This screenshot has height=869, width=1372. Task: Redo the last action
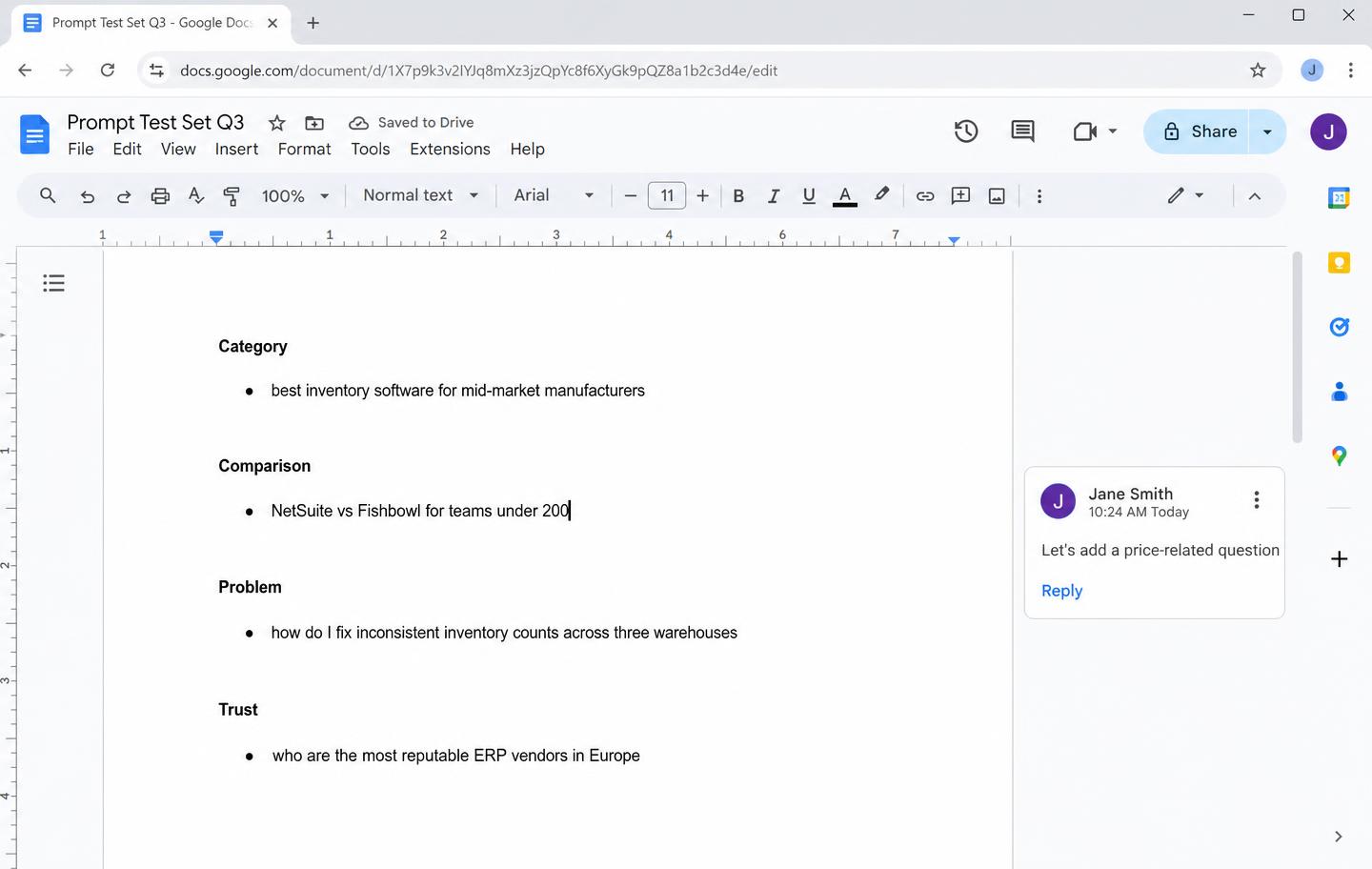pos(124,196)
